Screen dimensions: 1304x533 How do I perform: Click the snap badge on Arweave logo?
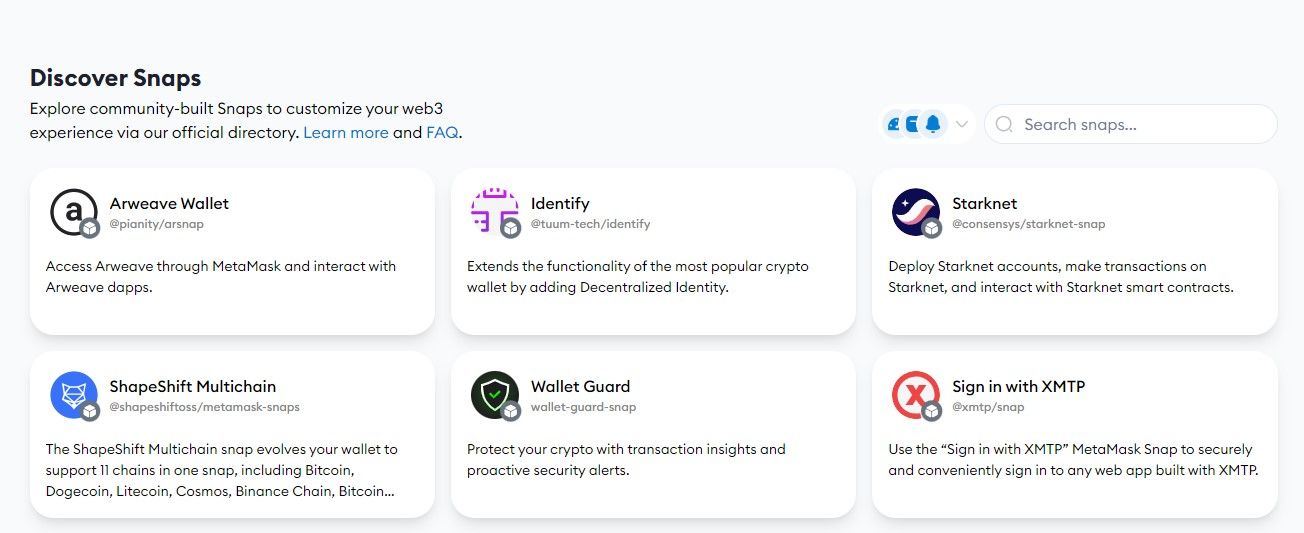point(90,228)
